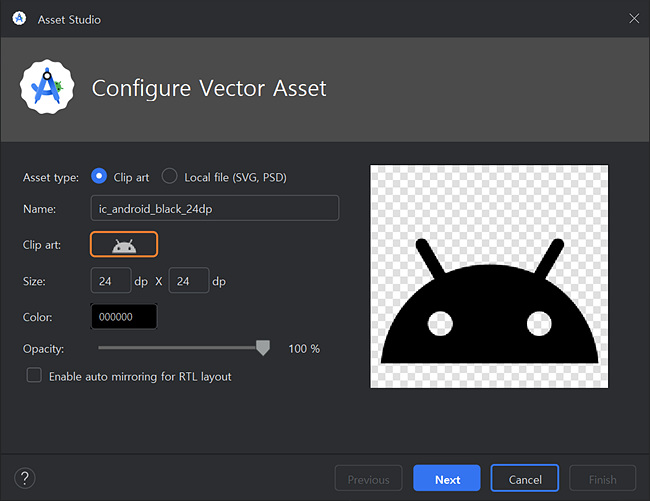Screen dimensions: 650x501
Task: Focus the width size field
Action: [111, 281]
